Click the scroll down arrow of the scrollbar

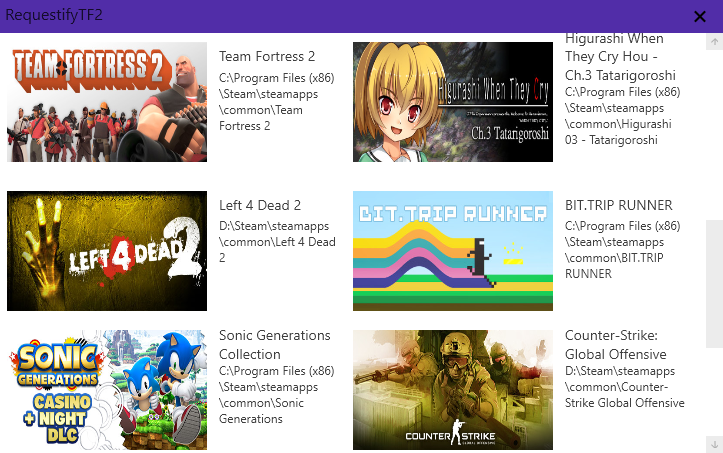714,445
